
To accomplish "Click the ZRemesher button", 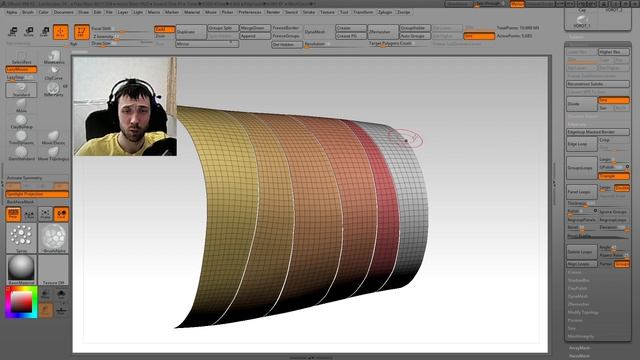I will (383, 32).
